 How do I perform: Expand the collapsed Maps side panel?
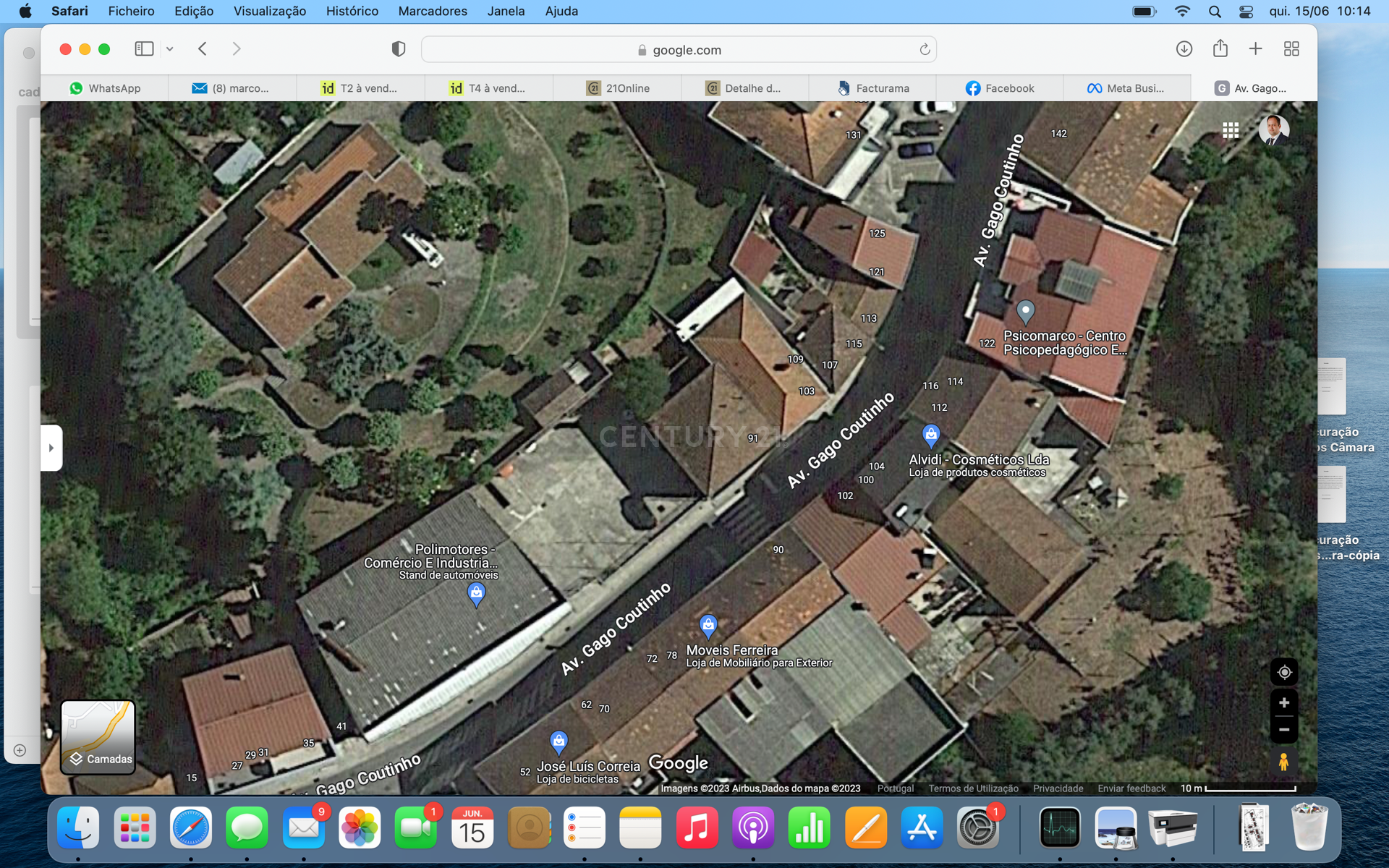tap(51, 448)
